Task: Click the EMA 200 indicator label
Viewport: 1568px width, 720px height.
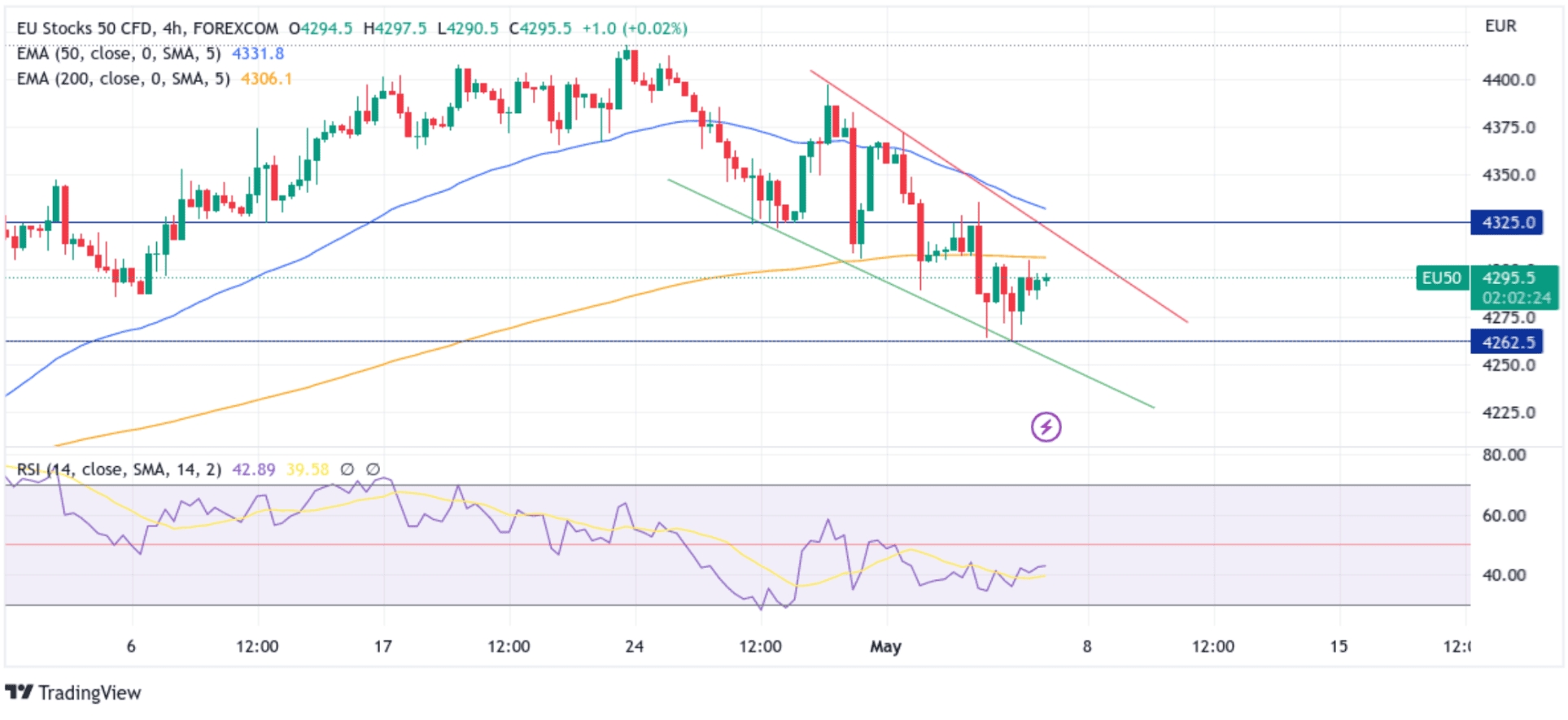Action: [123, 79]
